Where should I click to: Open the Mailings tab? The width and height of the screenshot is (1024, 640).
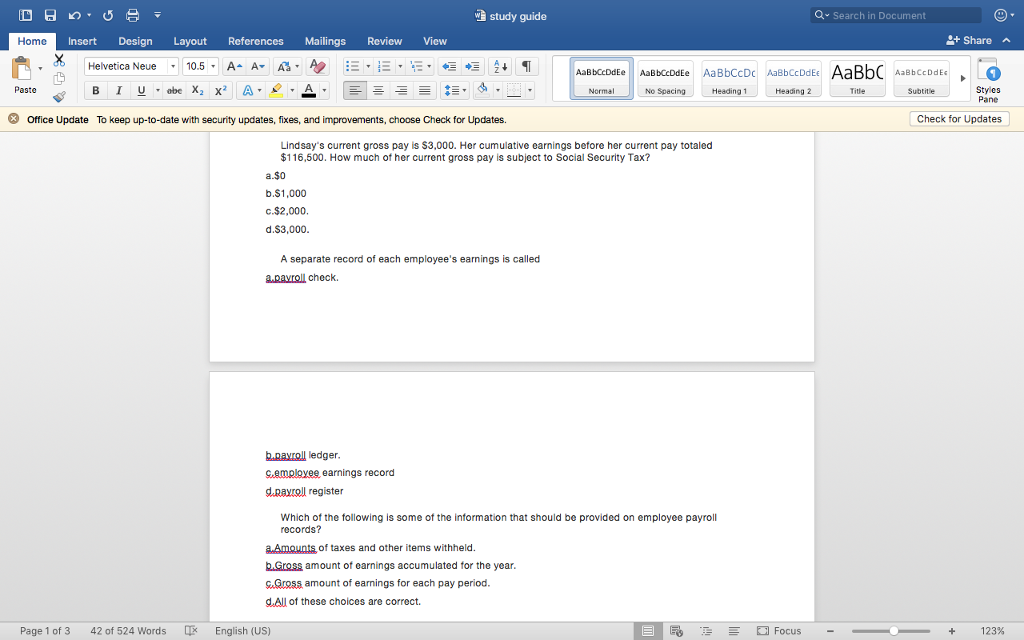325,41
